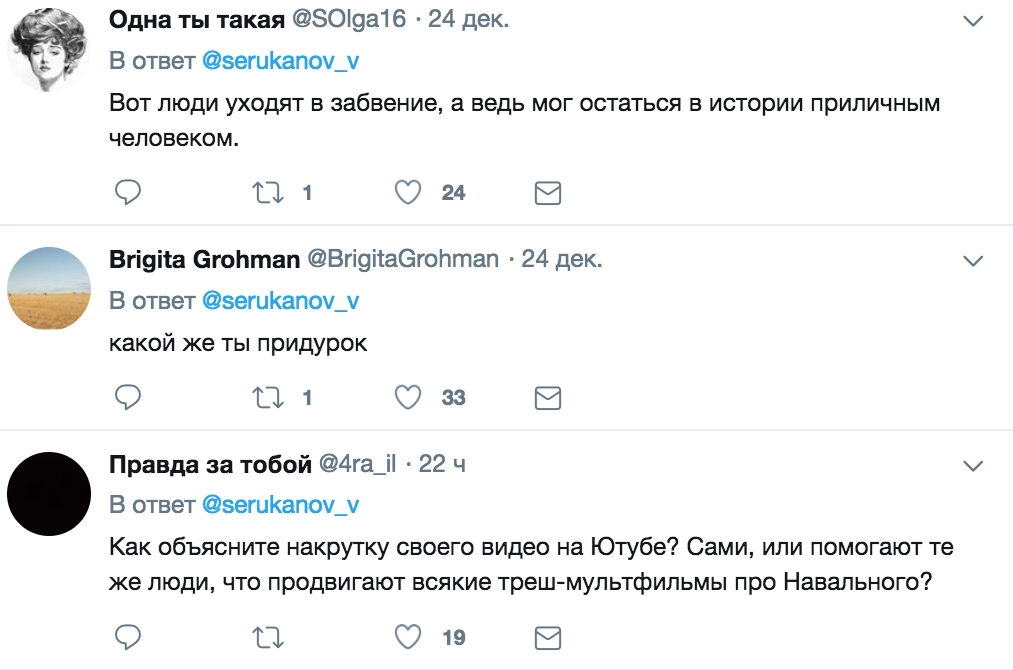Screen dimensions: 1013x670
Task: Open more options for SOlga16's tweet
Action: (972, 21)
